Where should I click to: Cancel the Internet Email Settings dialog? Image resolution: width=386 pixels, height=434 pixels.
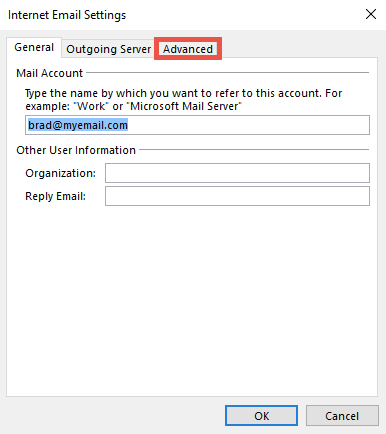coord(342,416)
